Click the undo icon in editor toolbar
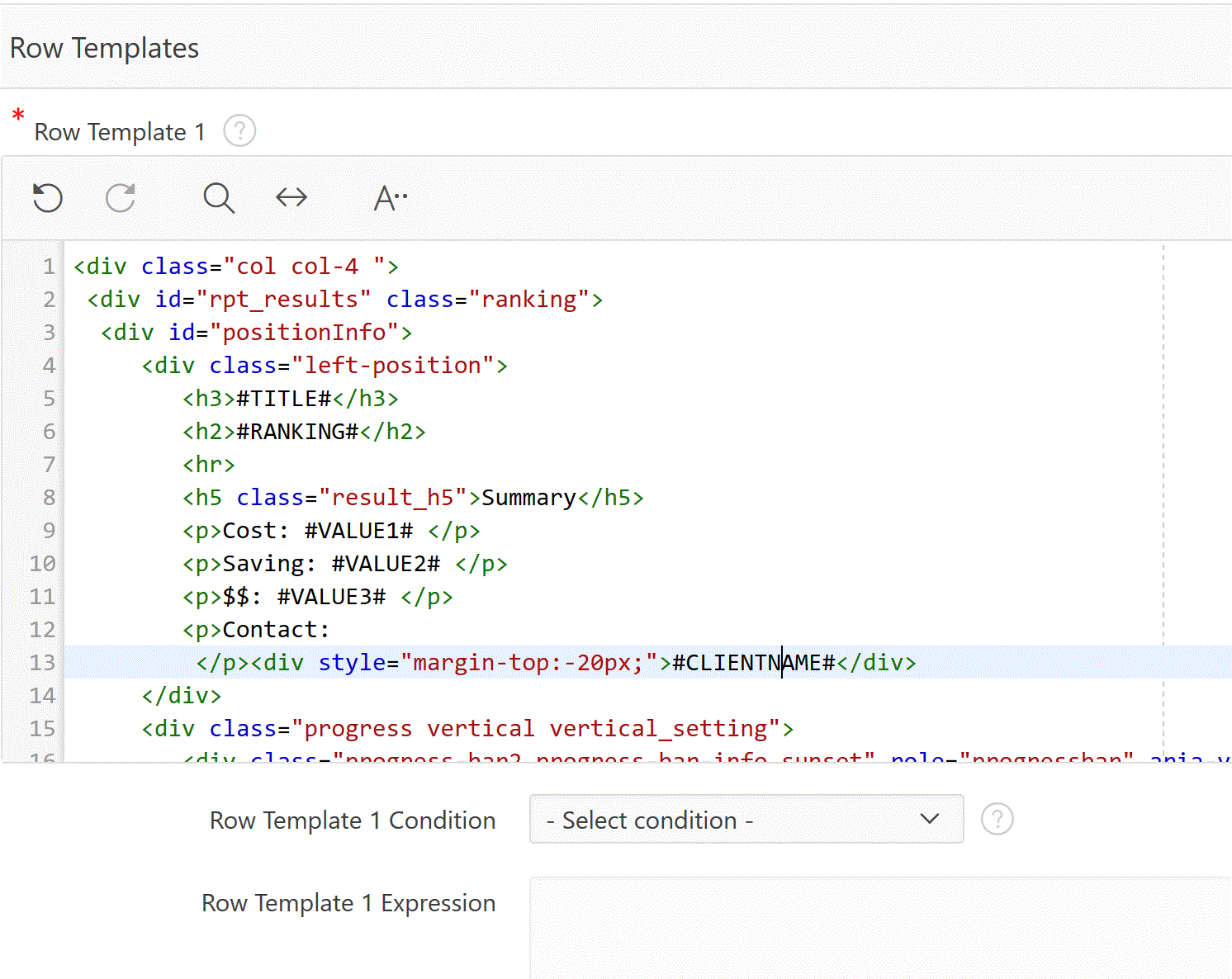The width and height of the screenshot is (1232, 979). point(48,198)
